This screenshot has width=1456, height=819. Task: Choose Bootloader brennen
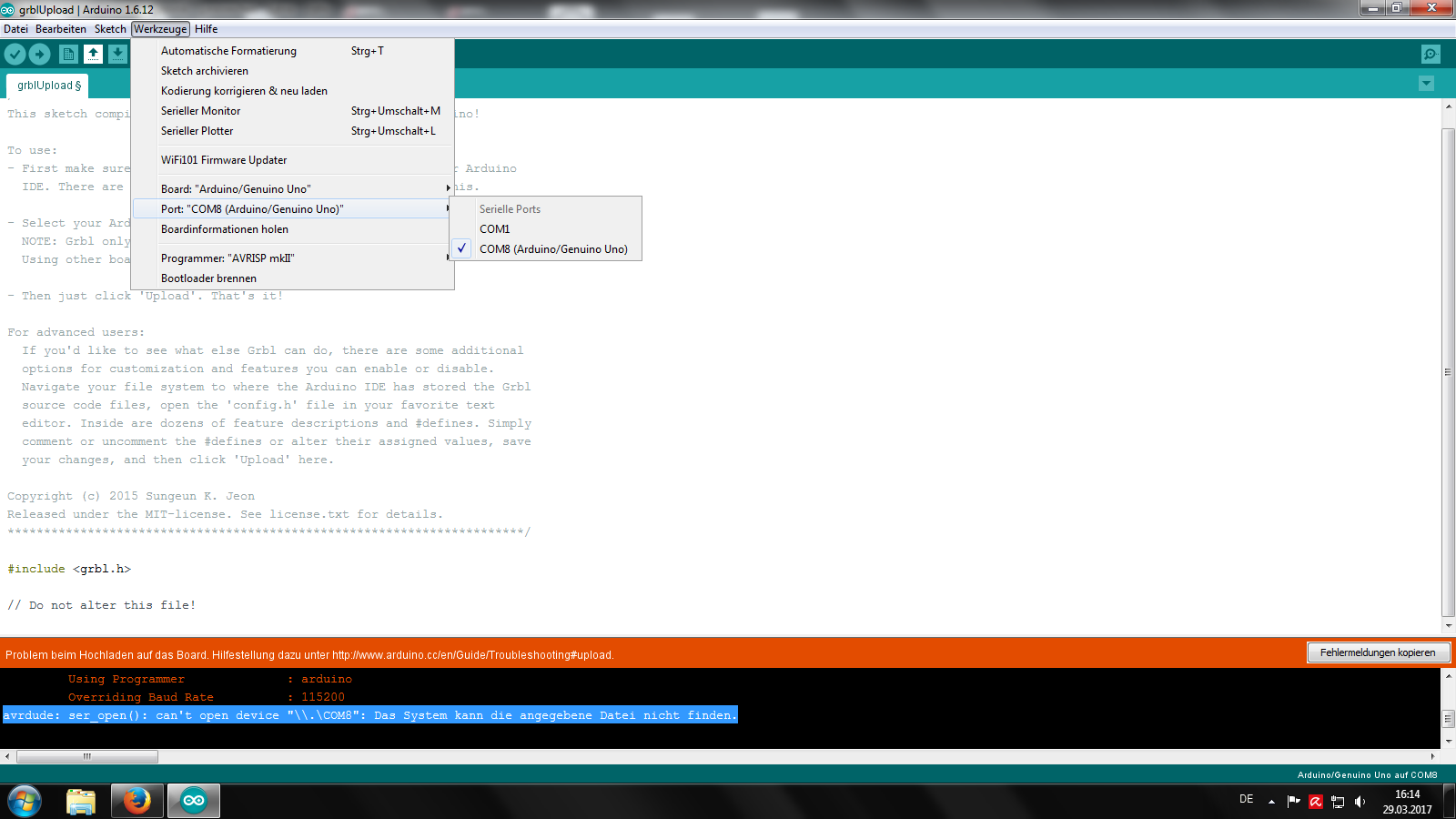(x=292, y=278)
